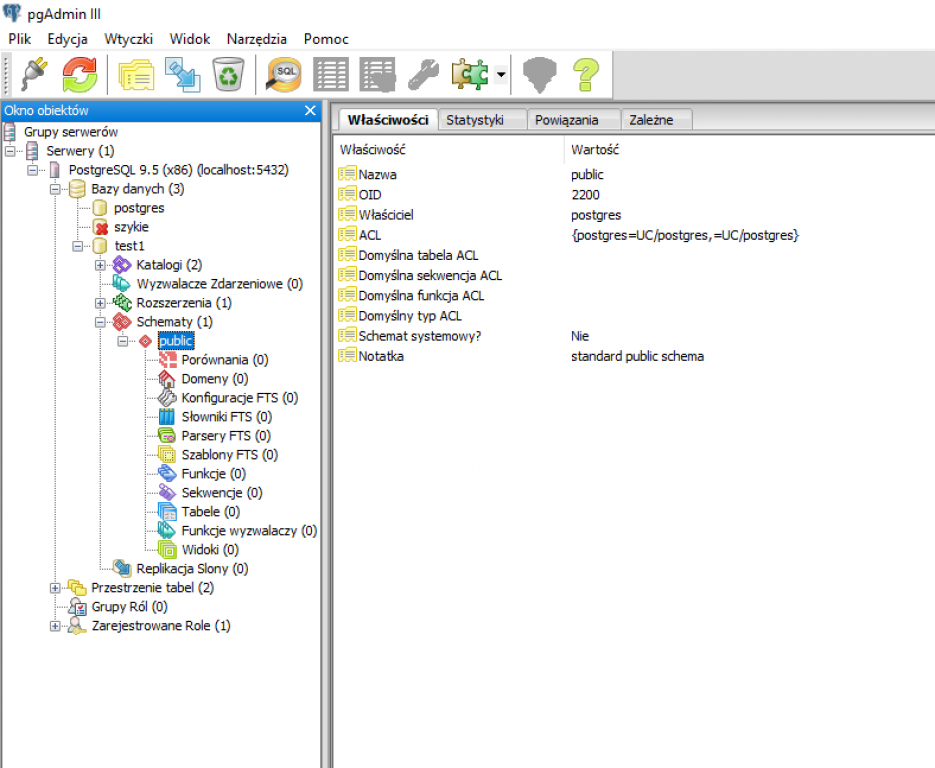This screenshot has width=935, height=768.
Task: Open the Wtyczki menu
Action: [x=128, y=39]
